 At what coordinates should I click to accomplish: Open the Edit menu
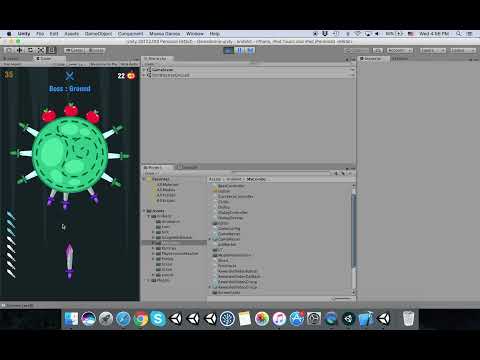tap(54, 34)
